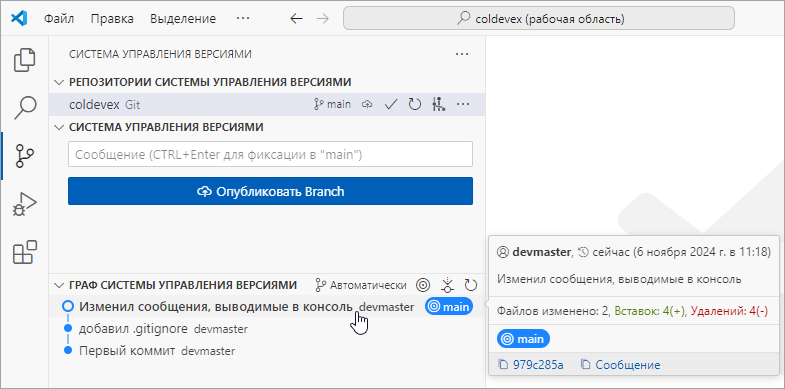The height and width of the screenshot is (389, 785).
Task: Refresh the source control graph
Action: point(471,285)
